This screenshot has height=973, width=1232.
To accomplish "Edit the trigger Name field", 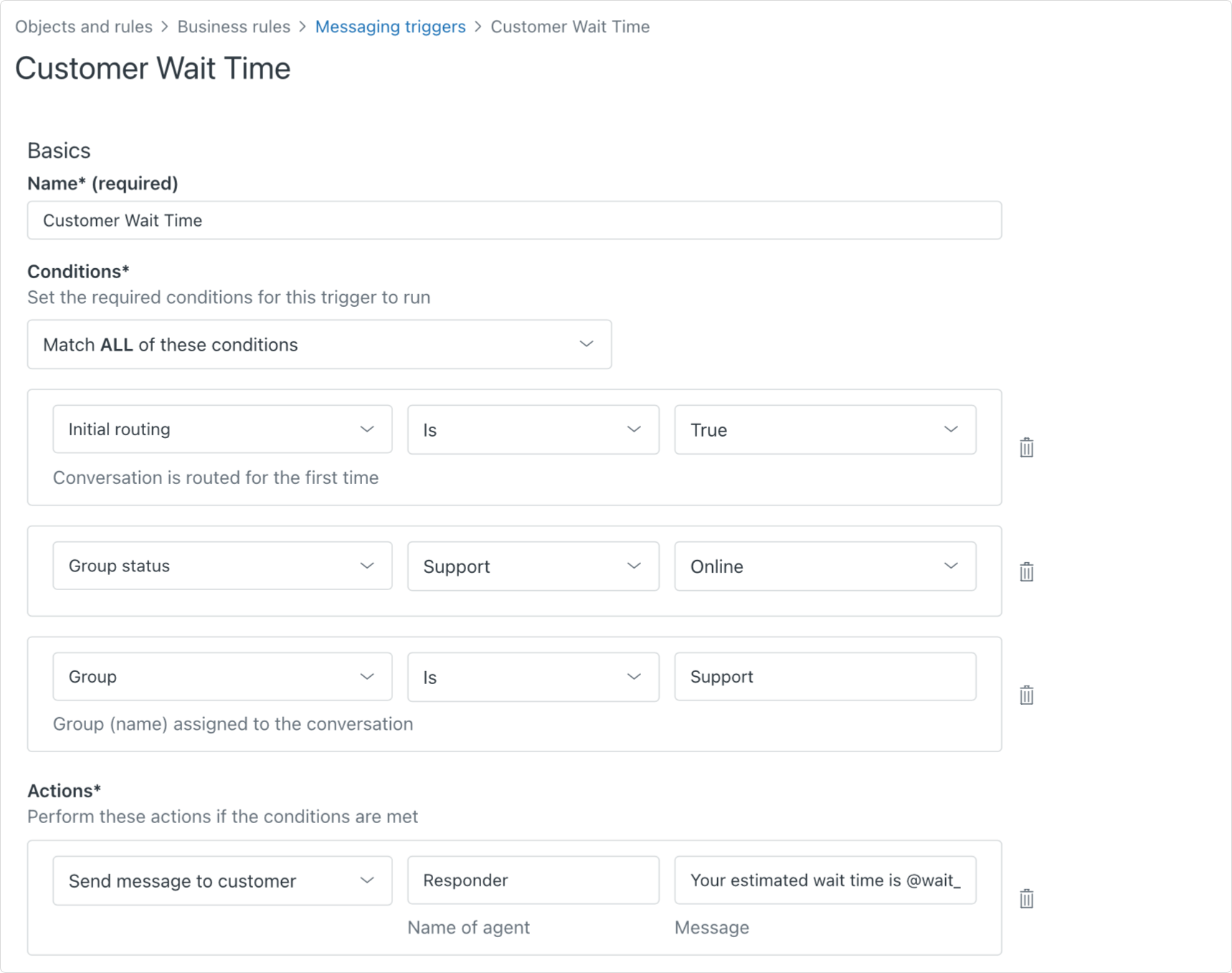I will [x=513, y=220].
